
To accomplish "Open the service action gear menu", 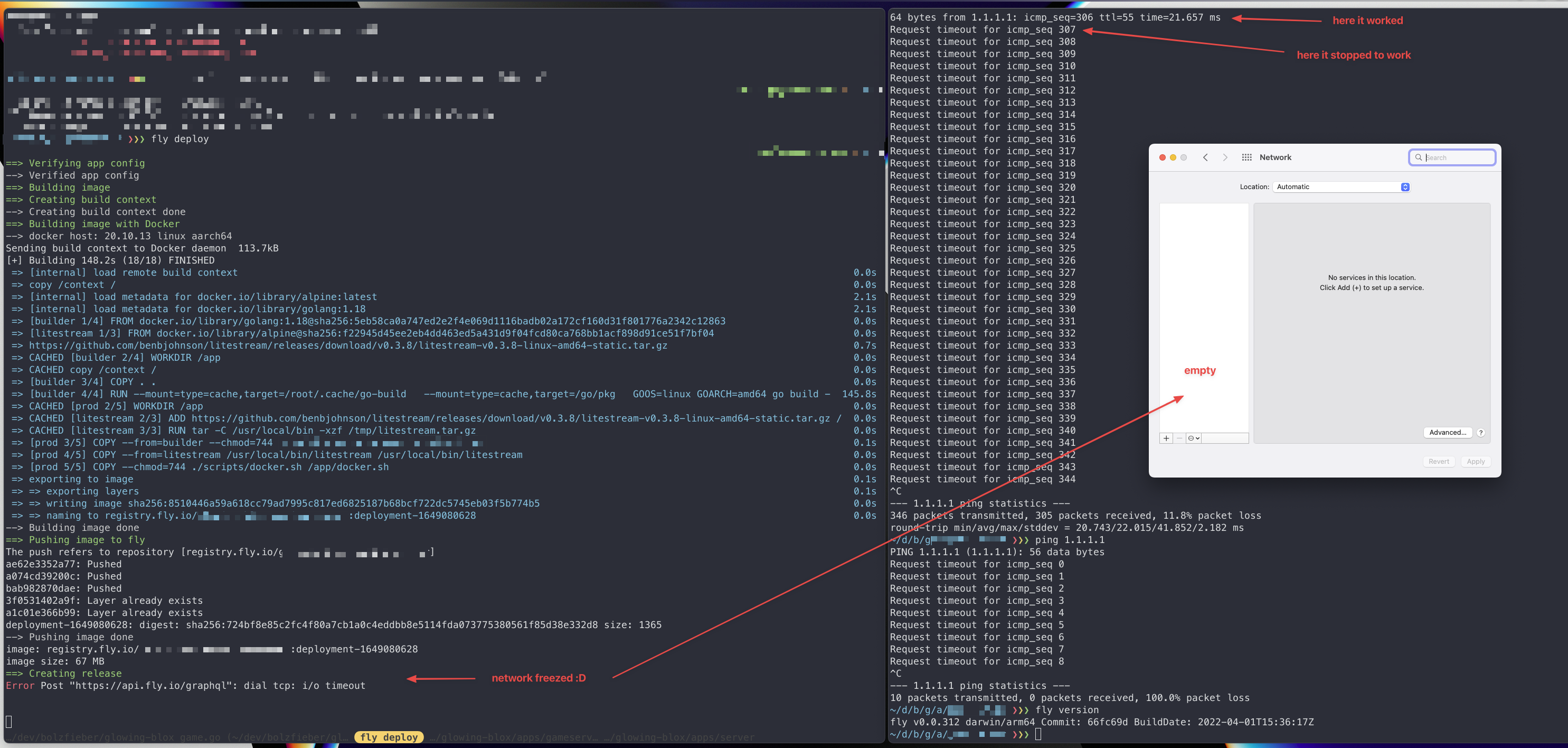I will click(1193, 438).
